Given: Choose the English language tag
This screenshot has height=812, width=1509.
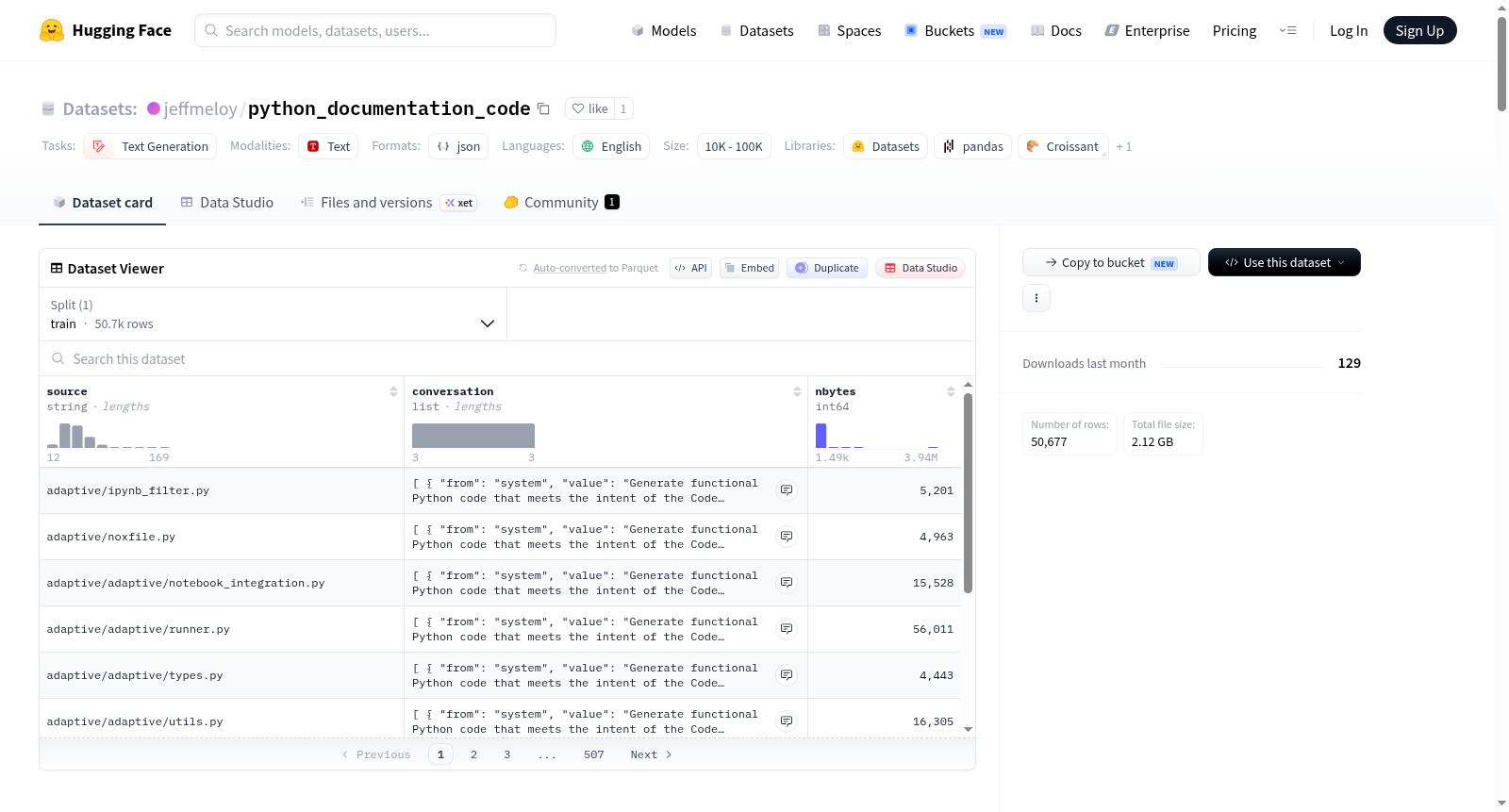Looking at the screenshot, I should point(611,146).
